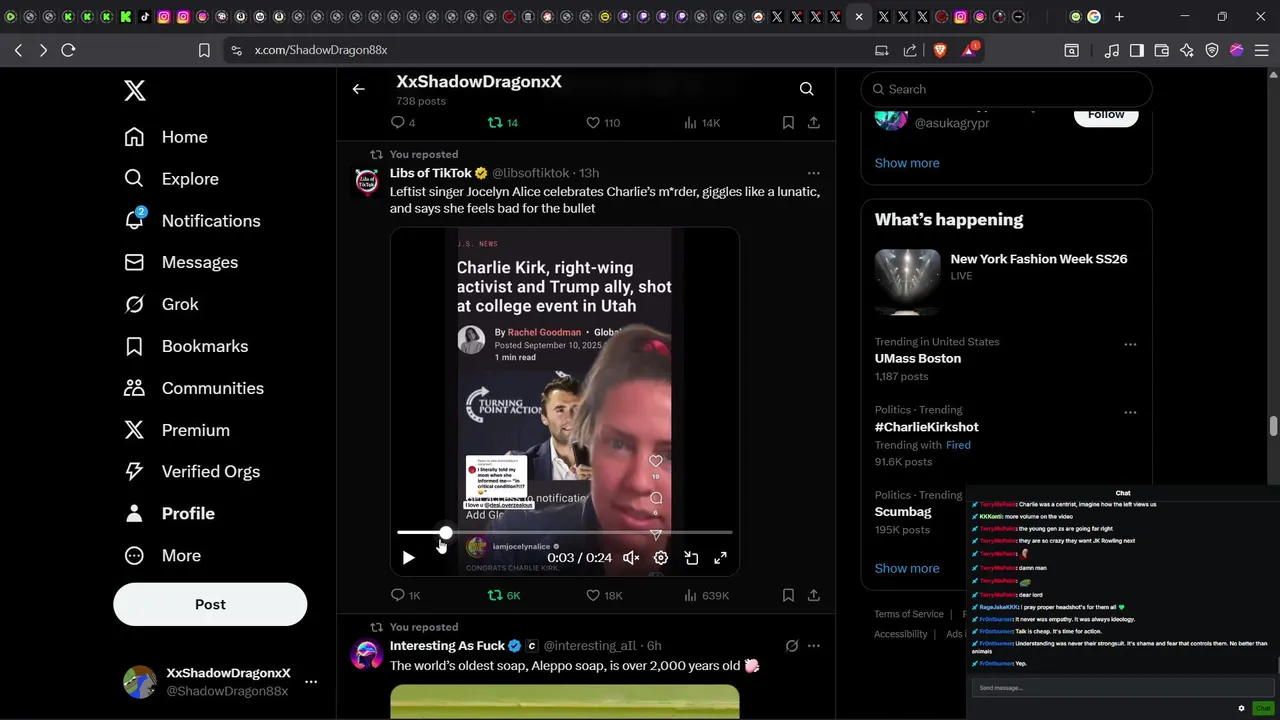Reply to the Libs of TikTok post
The height and width of the screenshot is (720, 1280).
[x=405, y=596]
